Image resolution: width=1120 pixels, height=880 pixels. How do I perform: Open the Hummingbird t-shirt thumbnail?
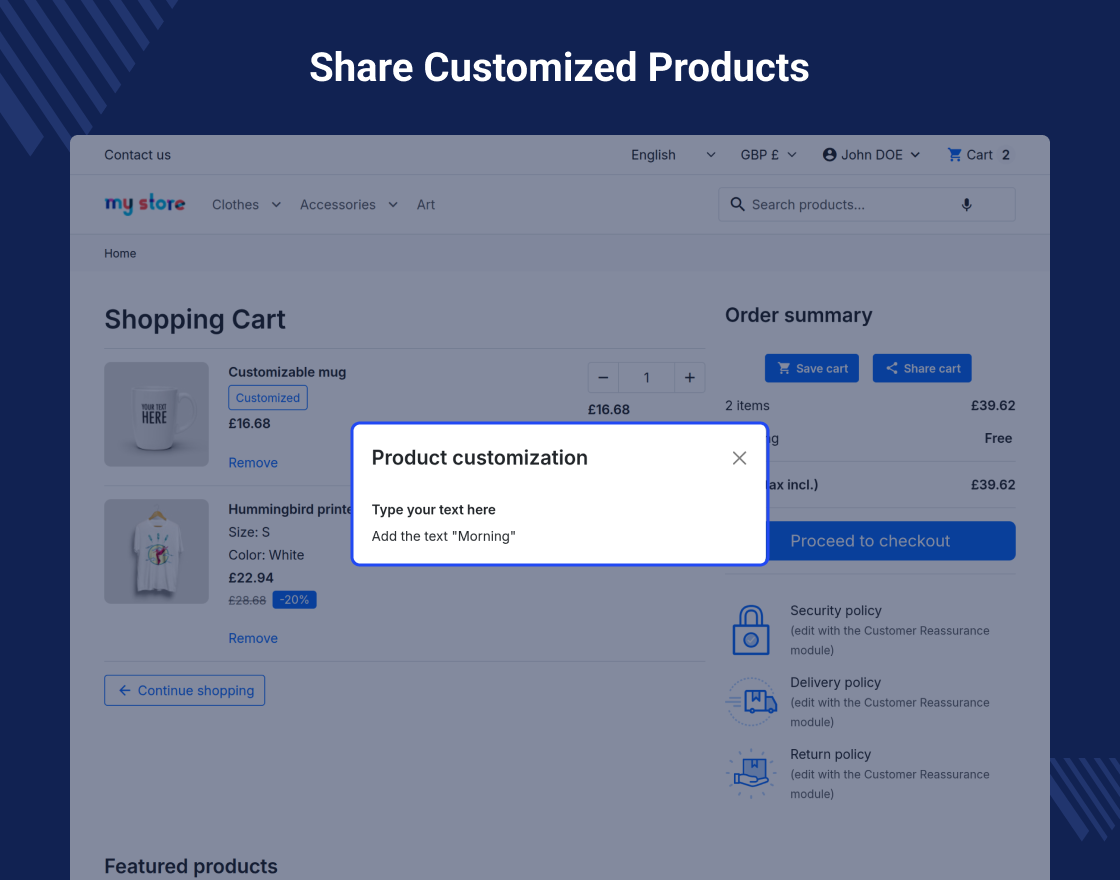tap(156, 551)
